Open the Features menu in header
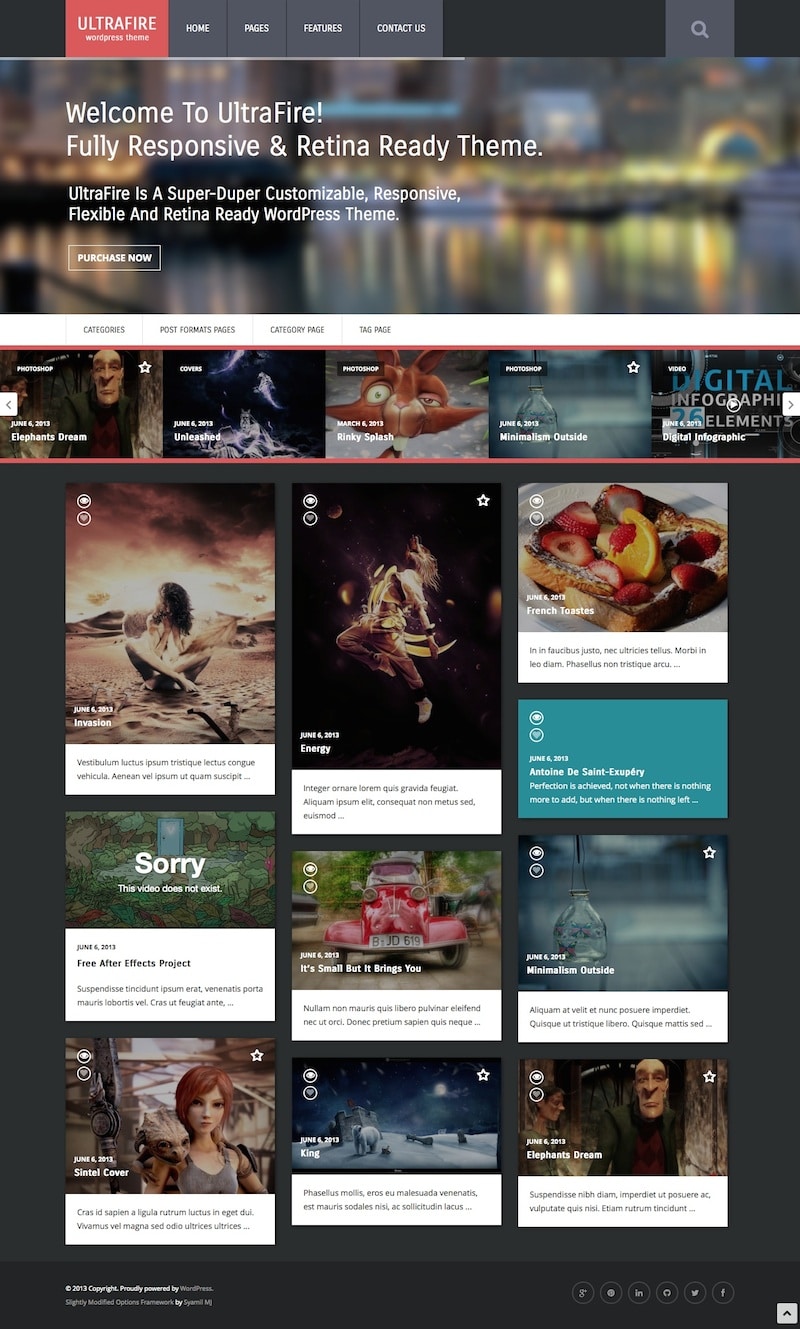Screen dimensions: 800x1329 pyautogui.click(x=323, y=28)
